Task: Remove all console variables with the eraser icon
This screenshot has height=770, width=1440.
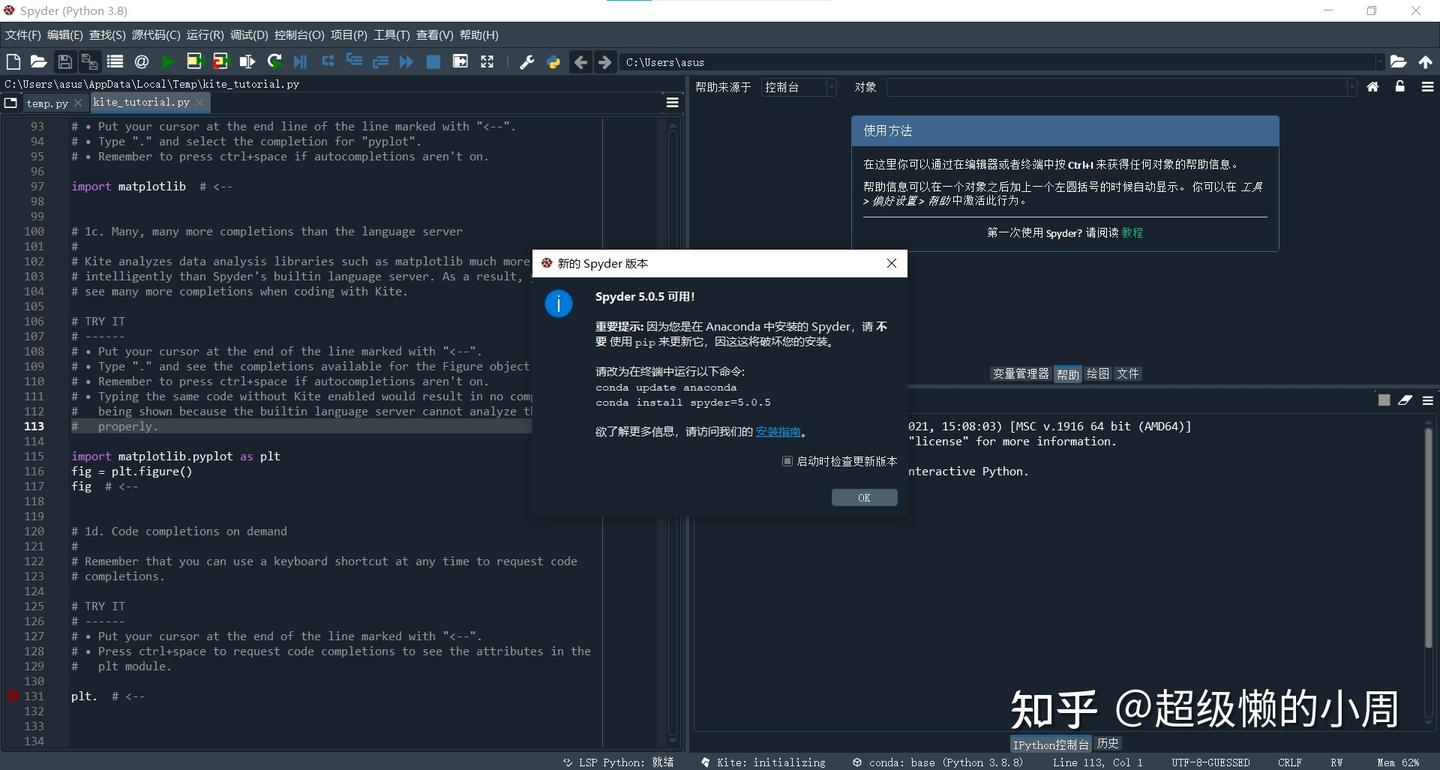Action: pyautogui.click(x=1404, y=399)
